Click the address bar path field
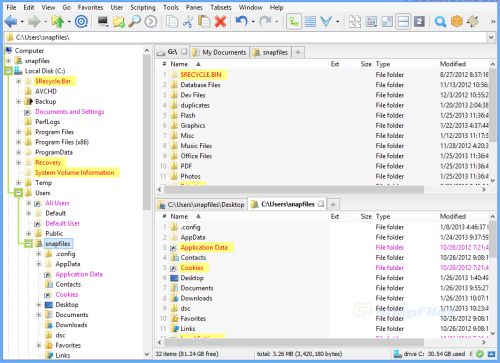The height and width of the screenshot is (363, 500). 245,37
